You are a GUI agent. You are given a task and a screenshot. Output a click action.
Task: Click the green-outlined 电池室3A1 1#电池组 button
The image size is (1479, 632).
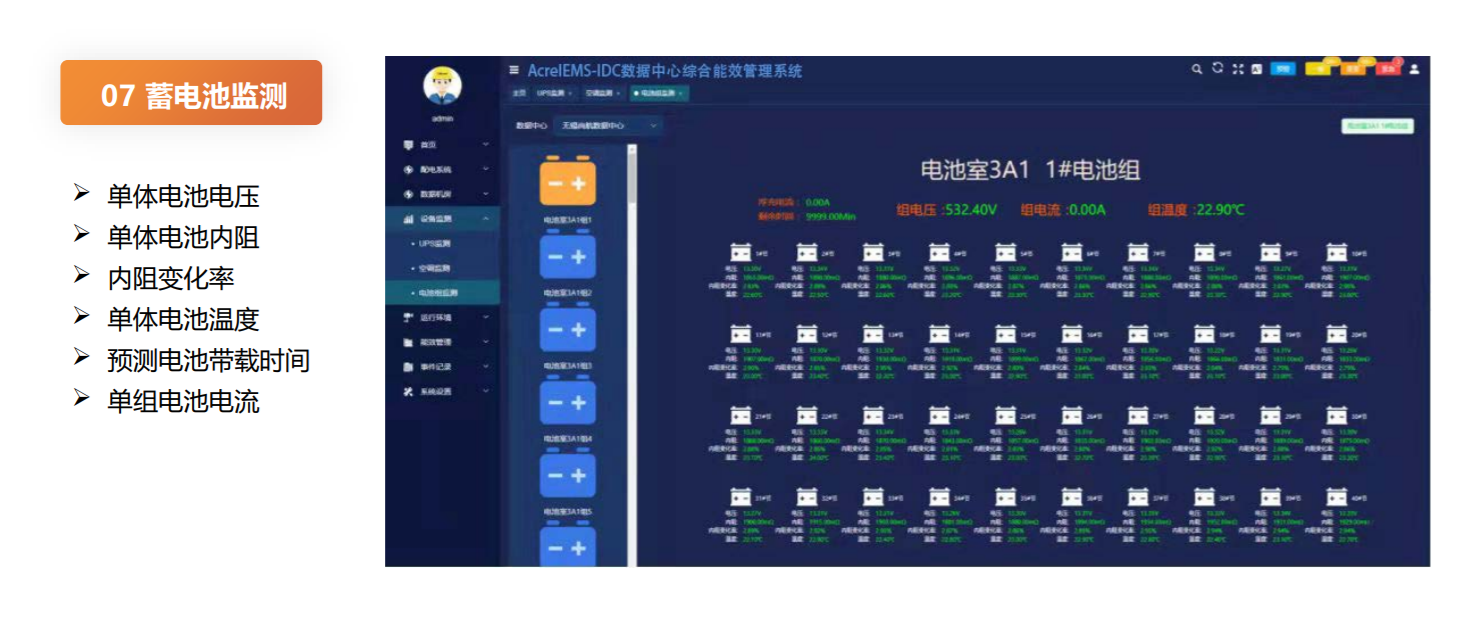pos(1377,127)
